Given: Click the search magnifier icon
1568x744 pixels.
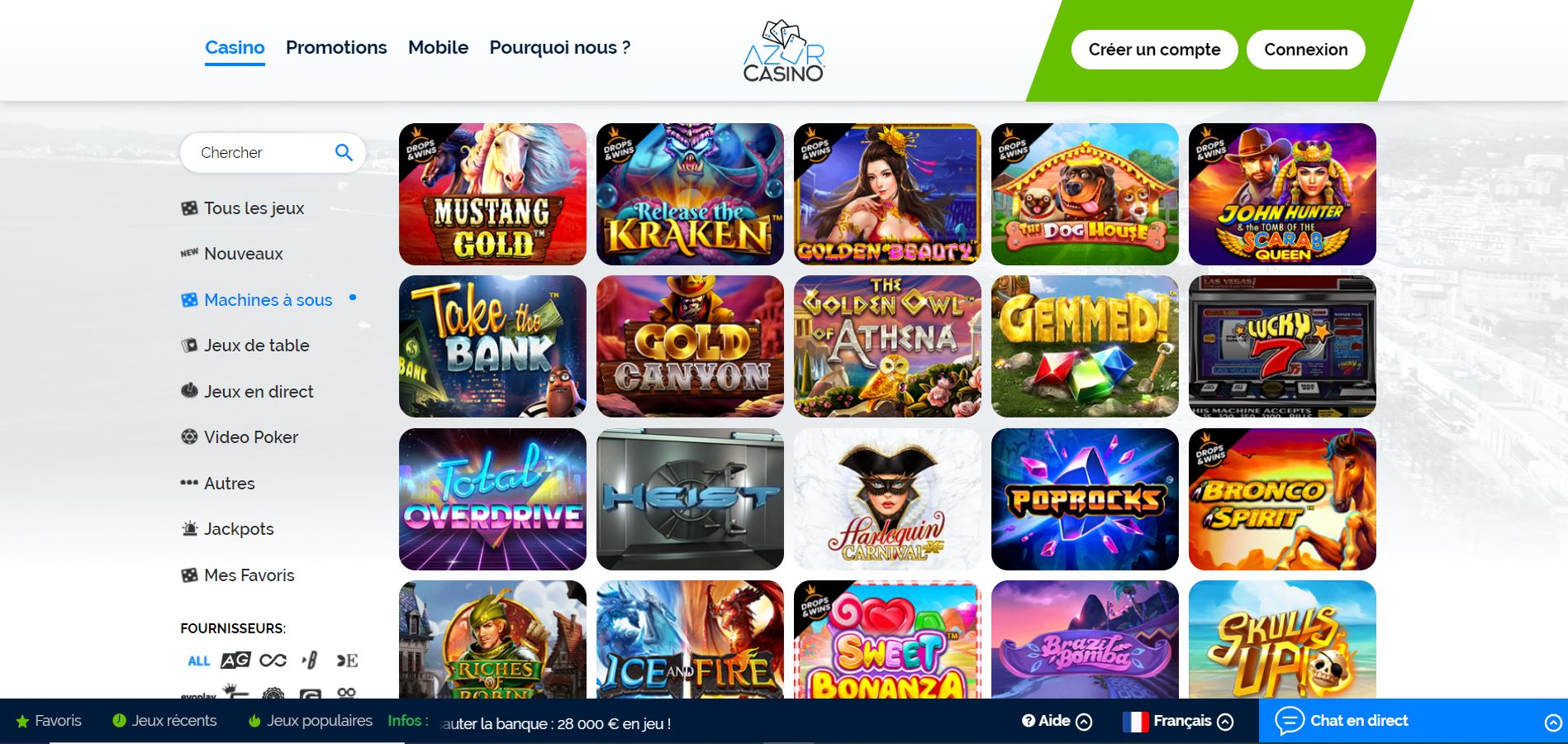Looking at the screenshot, I should (344, 152).
